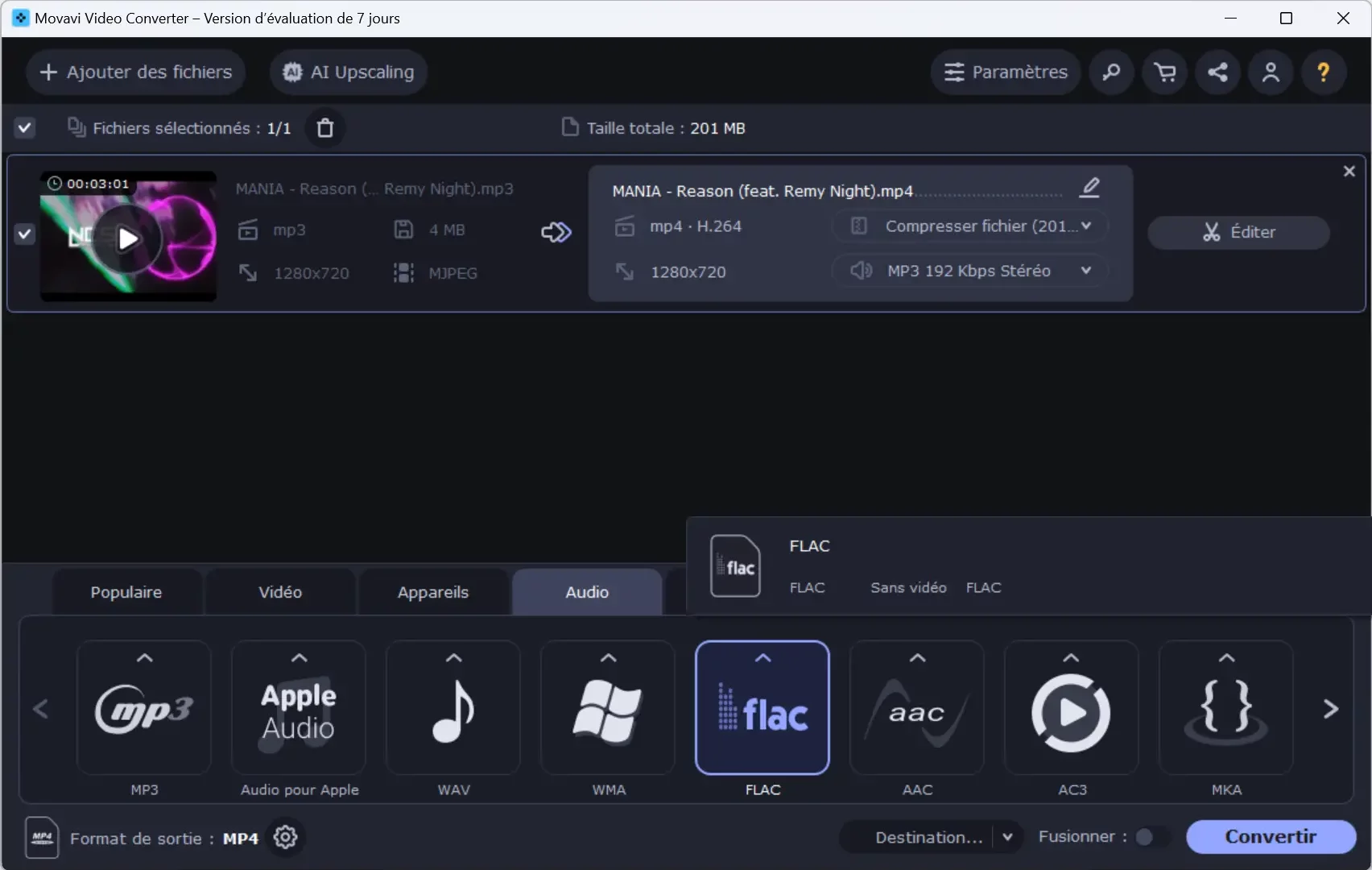
Task: Click the flac preset icon in popup
Action: pyautogui.click(x=735, y=566)
